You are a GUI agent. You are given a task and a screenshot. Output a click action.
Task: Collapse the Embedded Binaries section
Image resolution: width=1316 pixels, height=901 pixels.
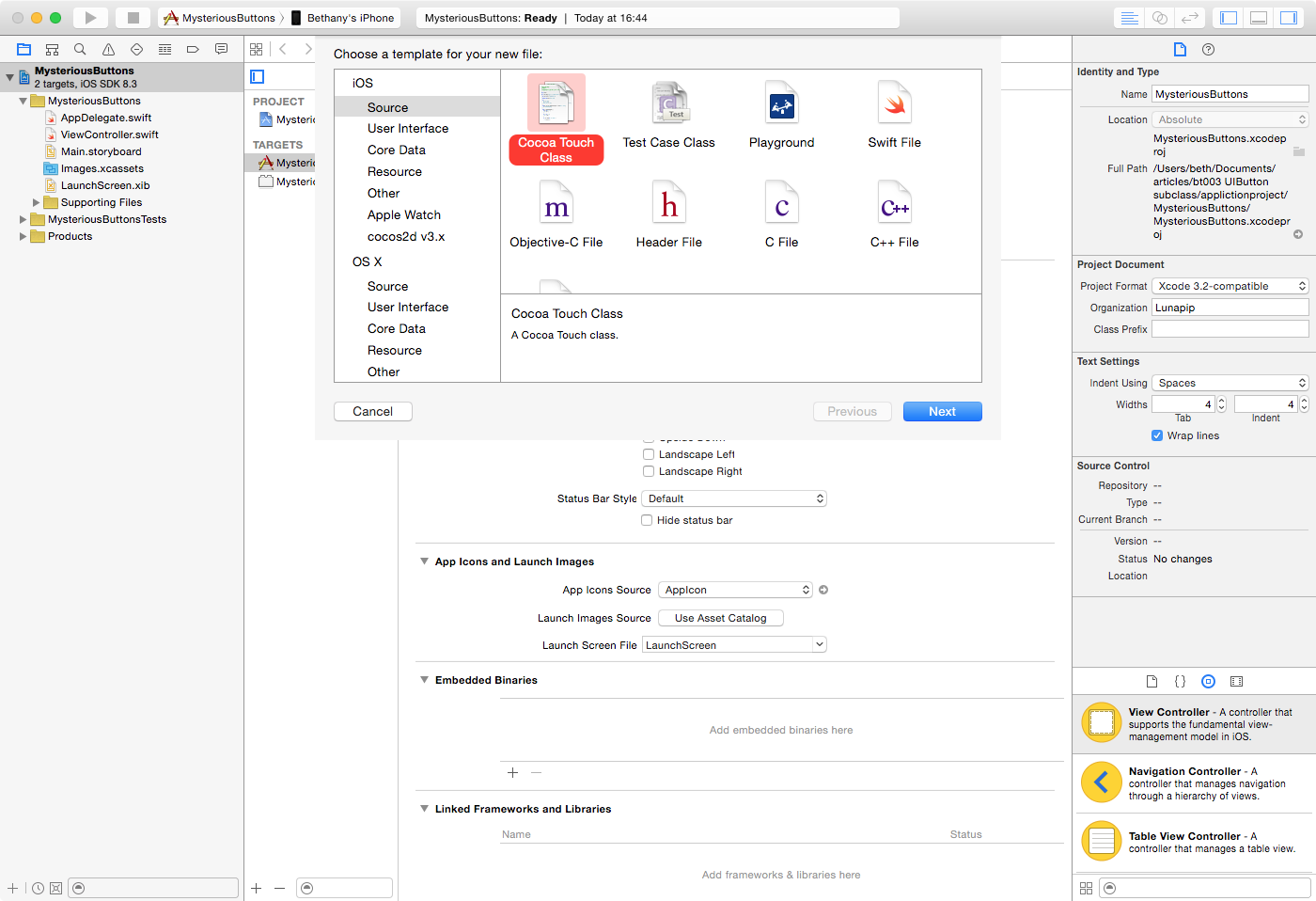click(424, 680)
